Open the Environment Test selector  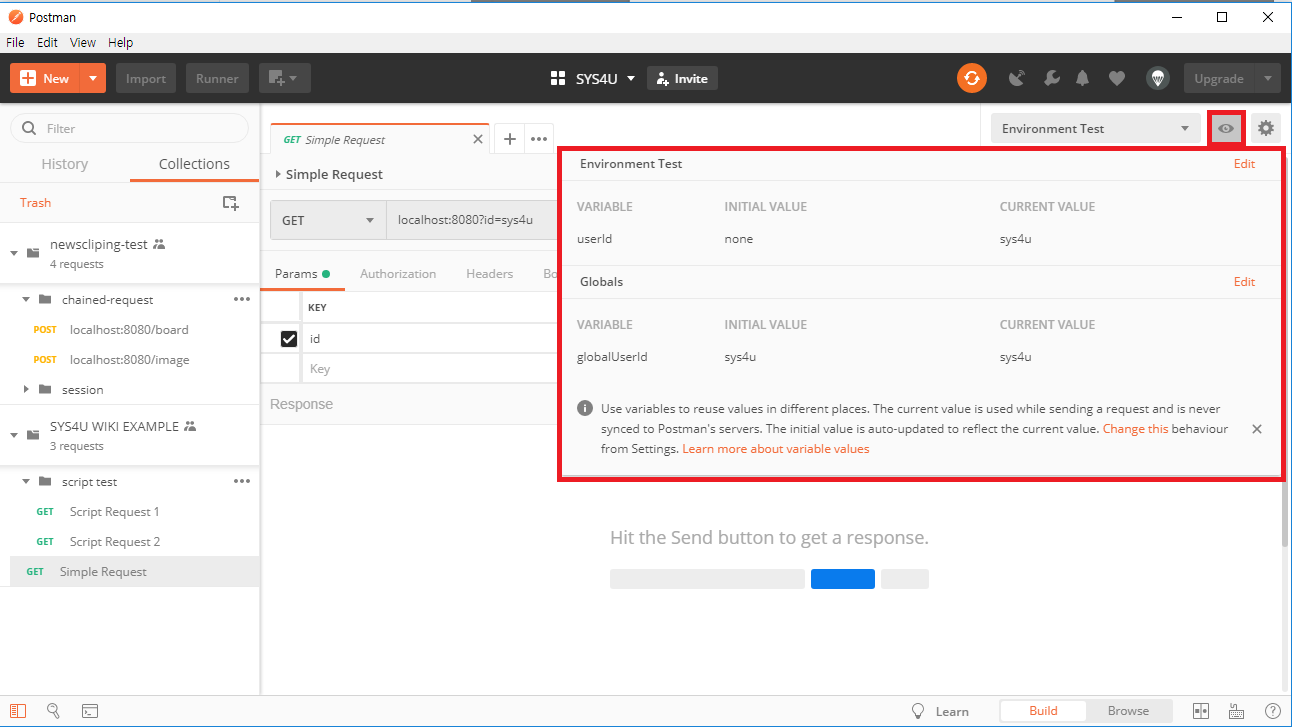(1096, 128)
